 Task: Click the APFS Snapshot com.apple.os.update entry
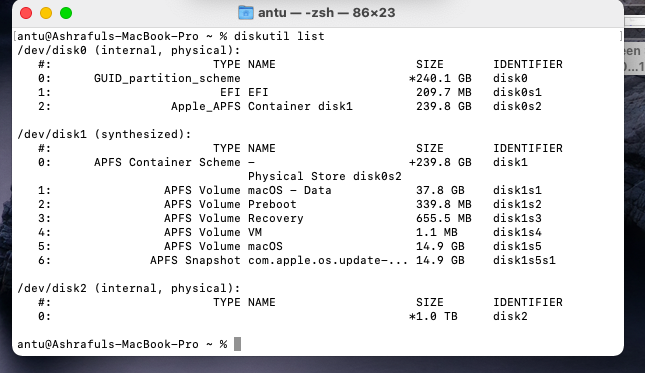click(x=279, y=260)
